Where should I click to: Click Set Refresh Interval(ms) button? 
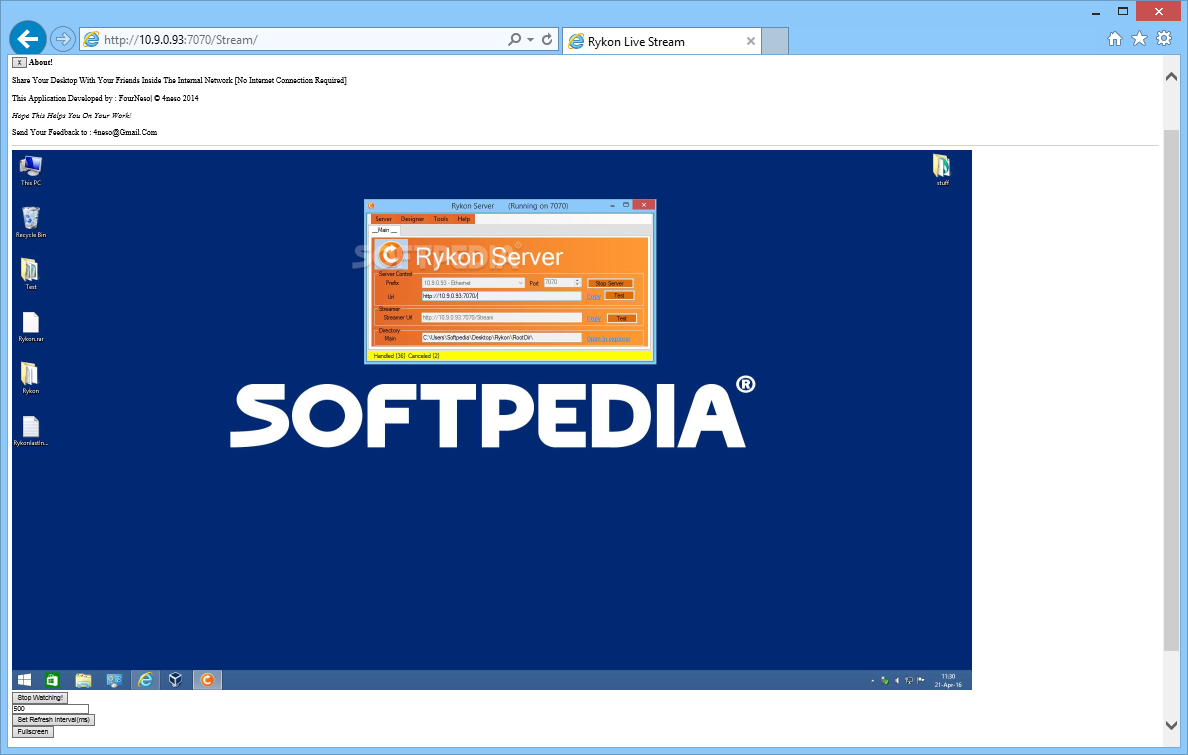point(54,719)
